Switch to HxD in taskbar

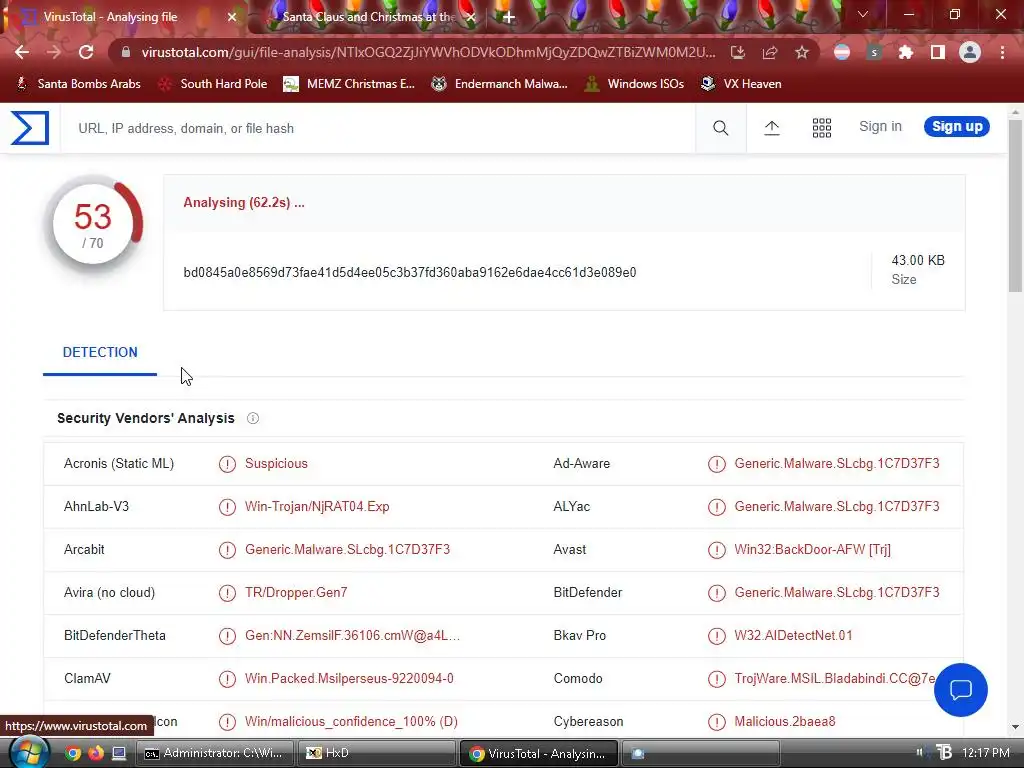coord(376,753)
